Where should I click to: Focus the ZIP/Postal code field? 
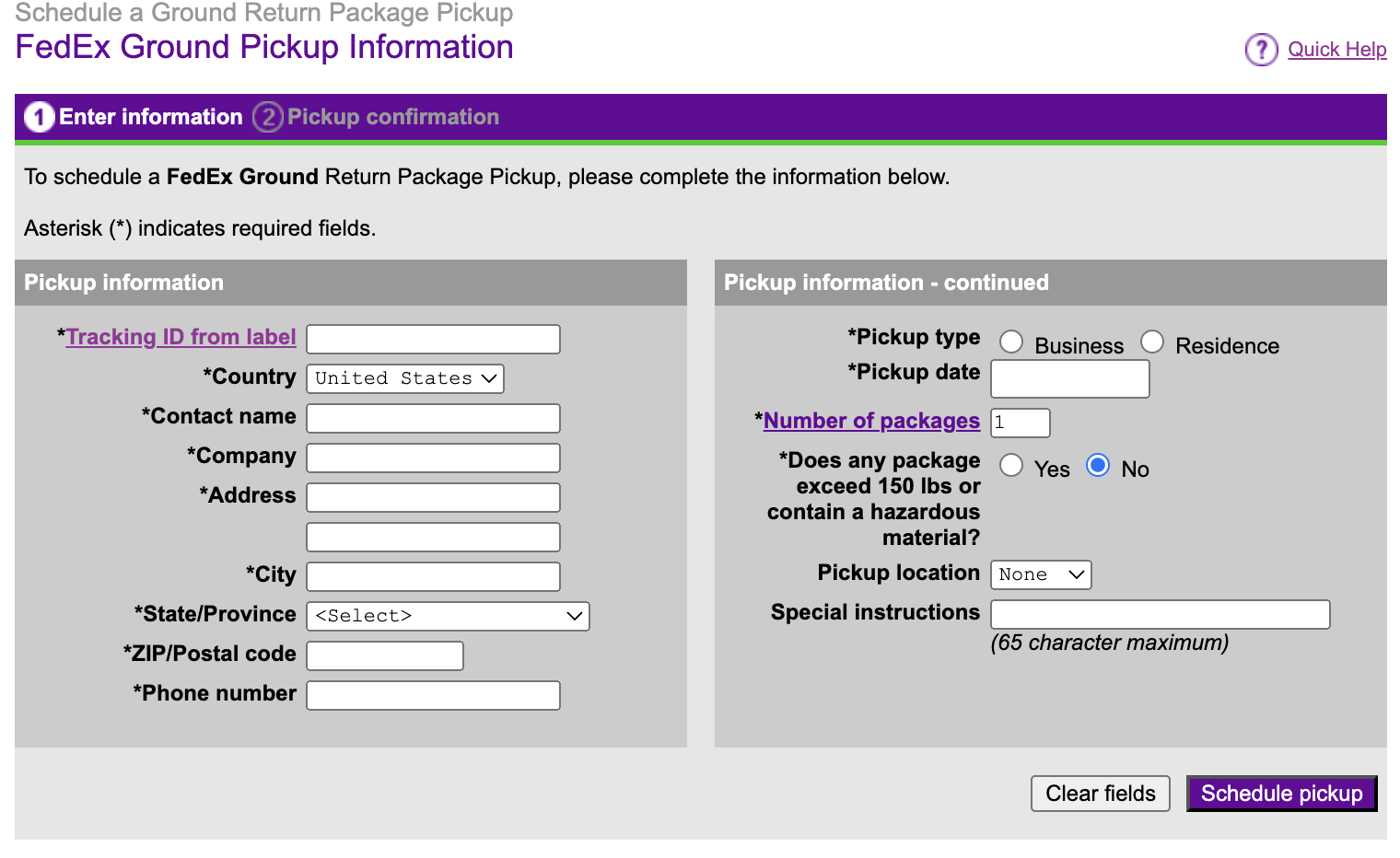point(385,655)
